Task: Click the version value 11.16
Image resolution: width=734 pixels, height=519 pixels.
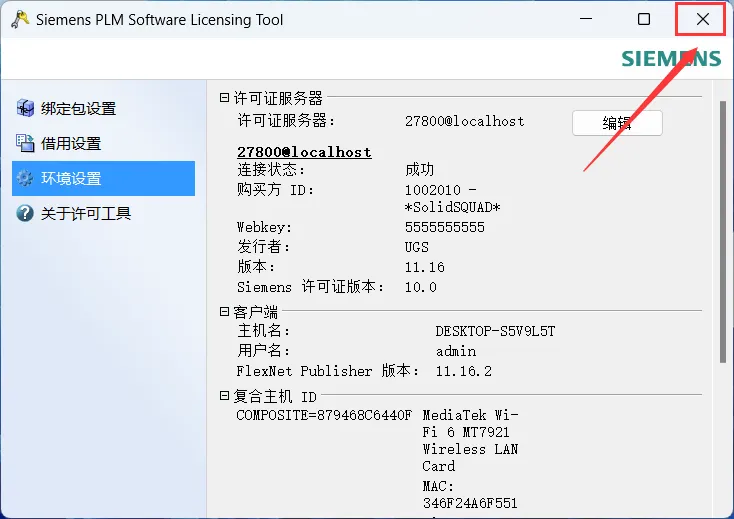Action: 425,267
